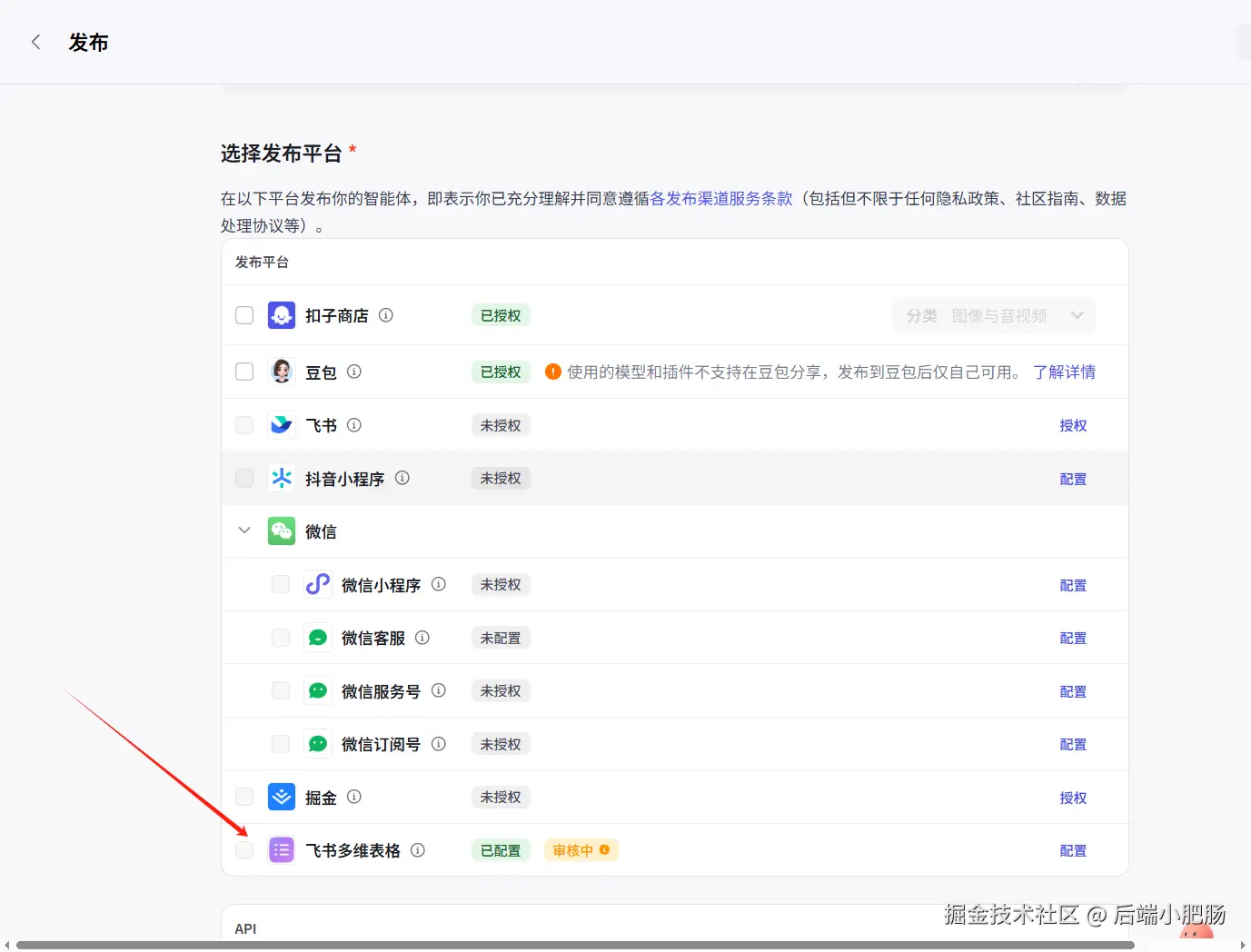1251x952 pixels.
Task: Click the purple 飞书多维表格 icon
Action: pos(282,850)
